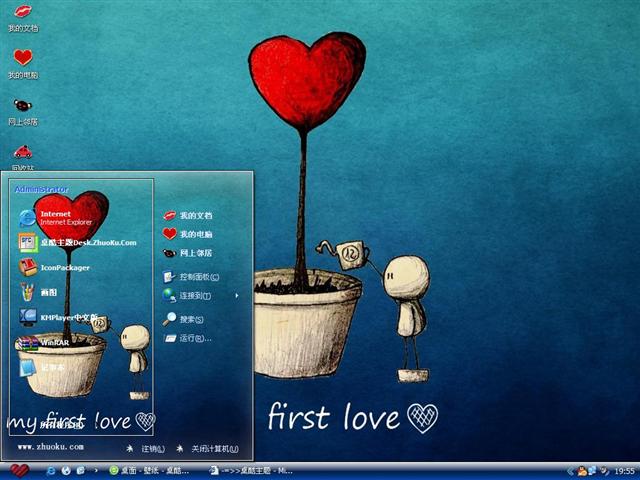Expand the quick launch overflow chevron

point(96,471)
